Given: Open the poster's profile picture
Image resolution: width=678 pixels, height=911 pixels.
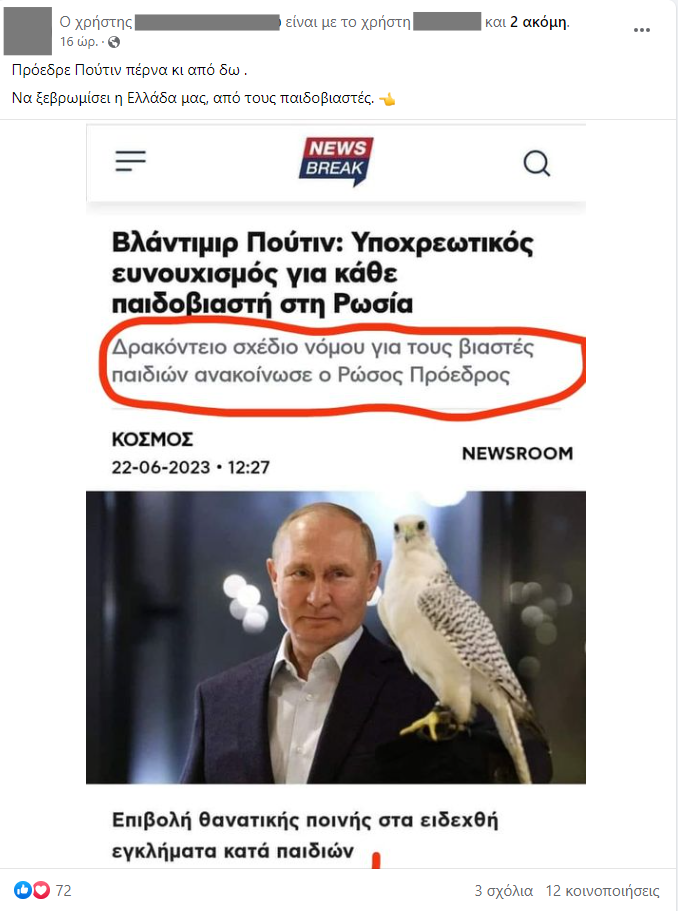Looking at the screenshot, I should coord(27,31).
